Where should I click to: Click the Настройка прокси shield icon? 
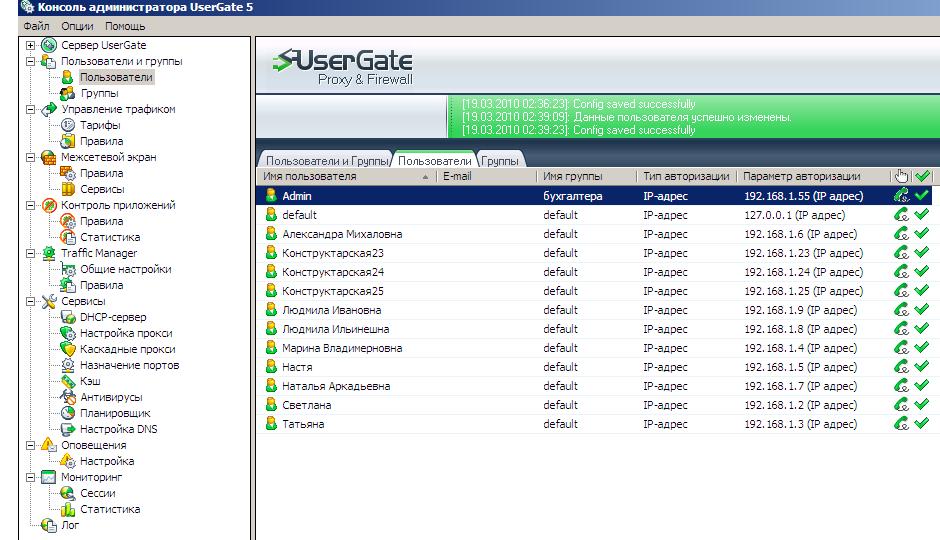(x=68, y=333)
